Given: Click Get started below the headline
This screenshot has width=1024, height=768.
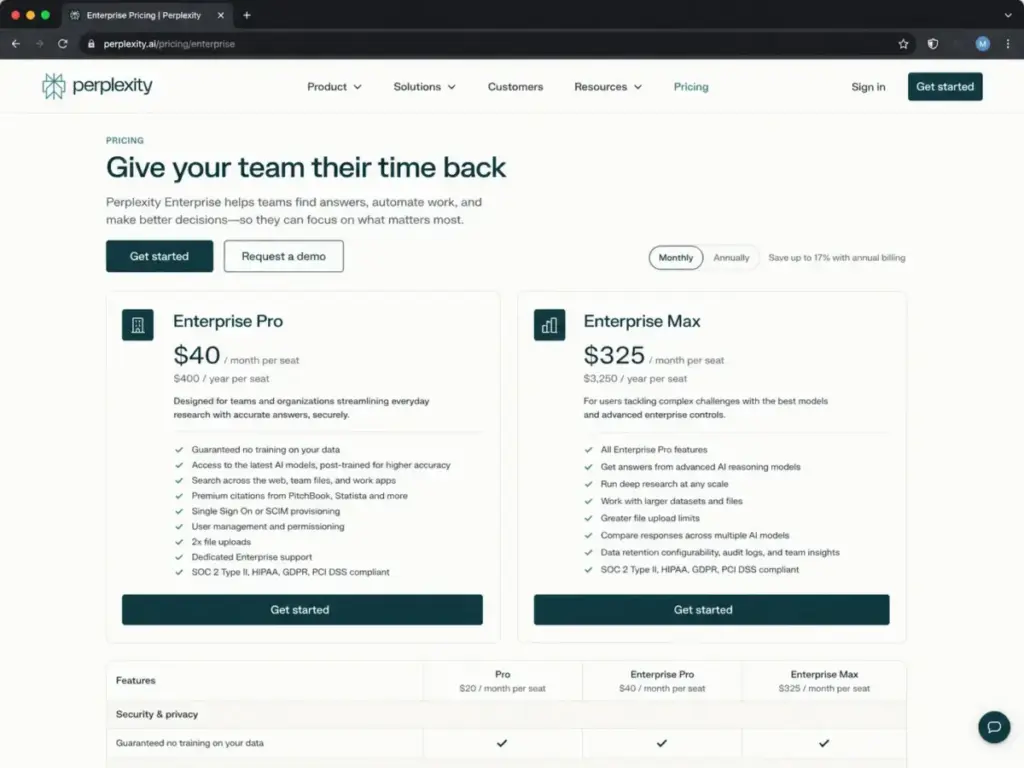Looking at the screenshot, I should pyautogui.click(x=159, y=256).
